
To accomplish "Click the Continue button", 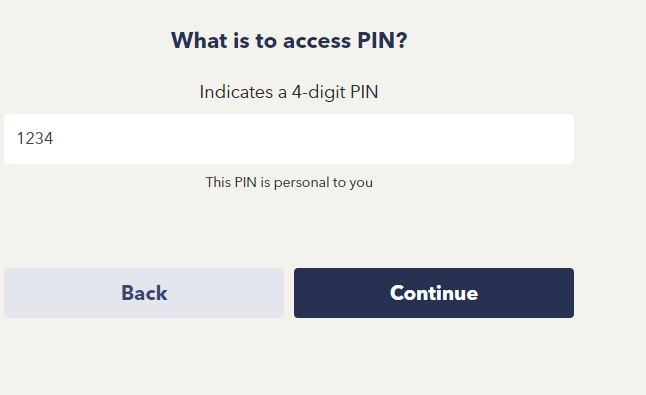I will pyautogui.click(x=434, y=293).
